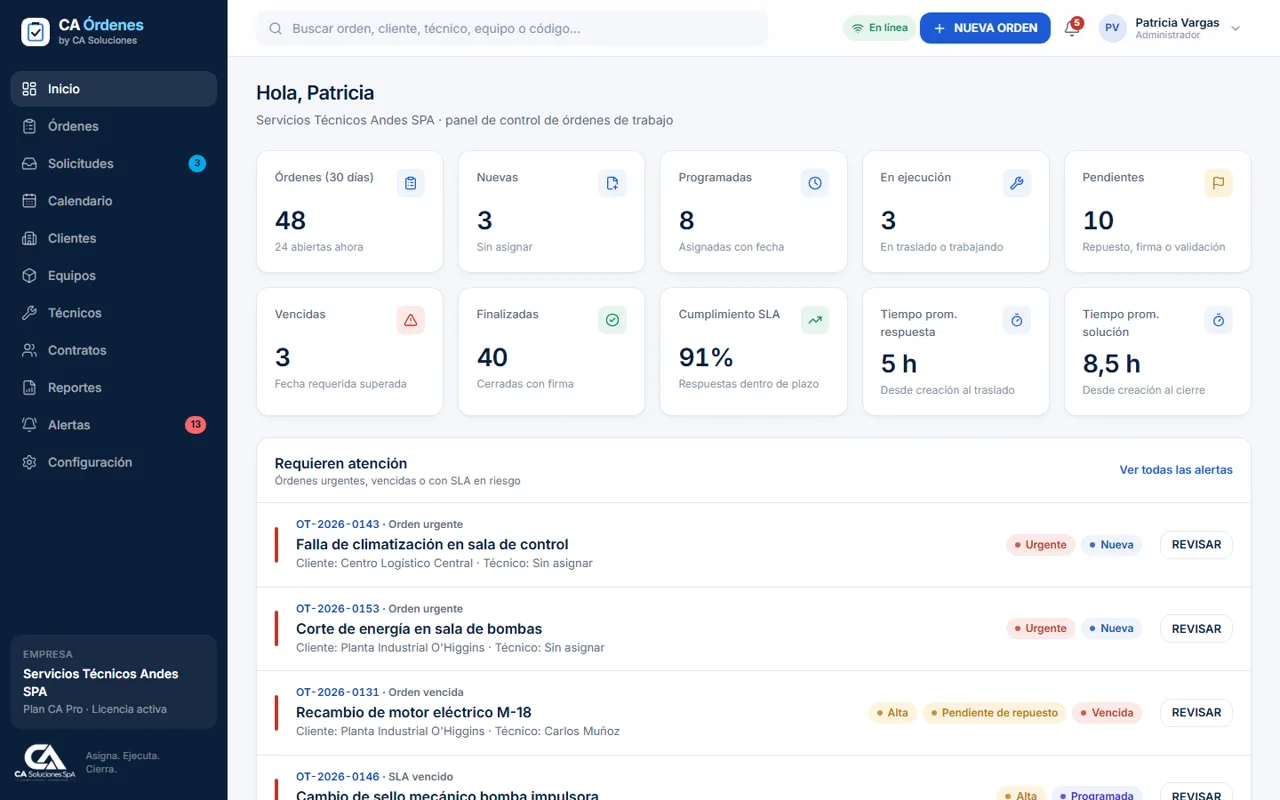Click the flag icon on Pendientes card

pyautogui.click(x=1218, y=183)
